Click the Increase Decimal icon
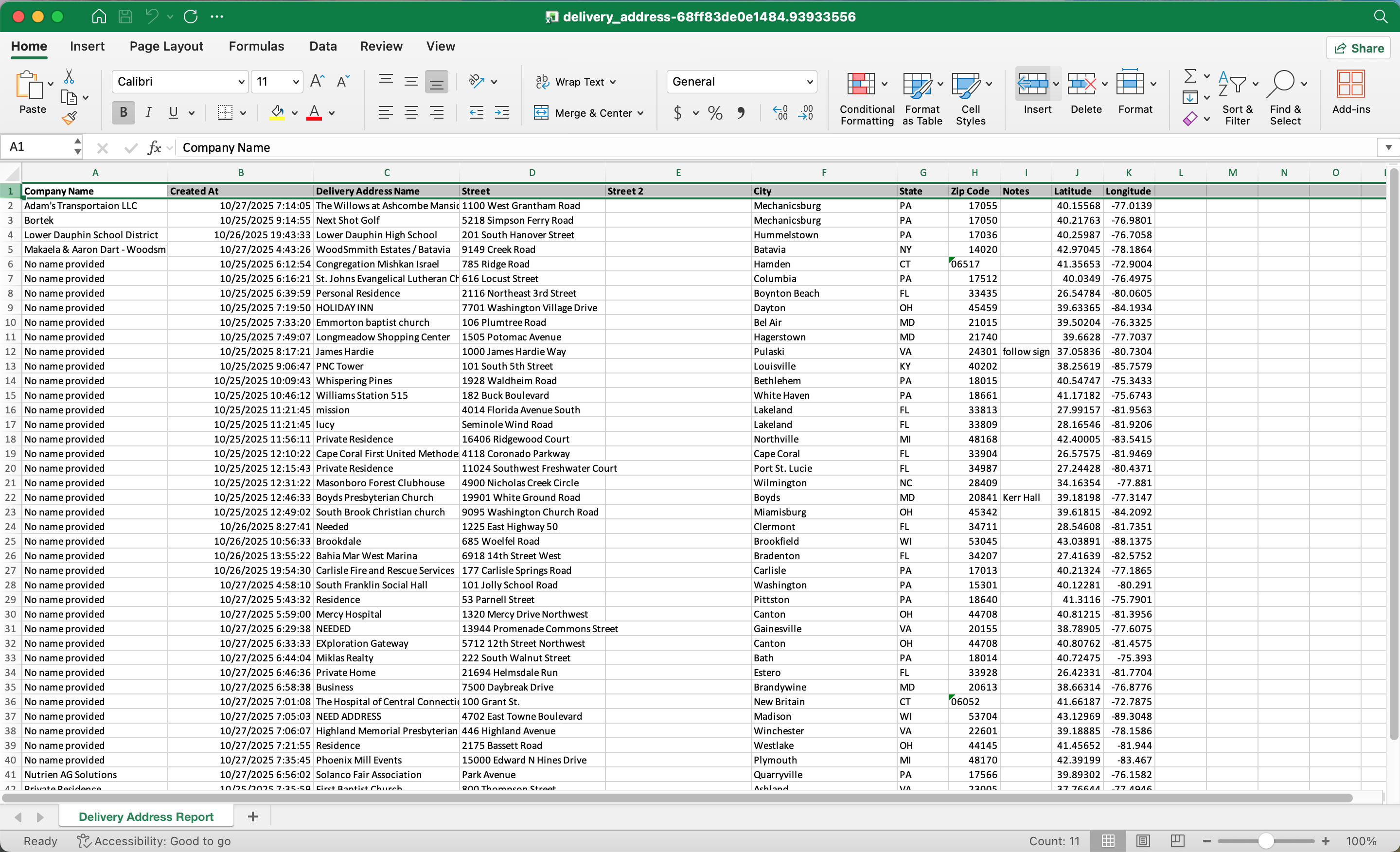Image resolution: width=1400 pixels, height=852 pixels. [780, 112]
